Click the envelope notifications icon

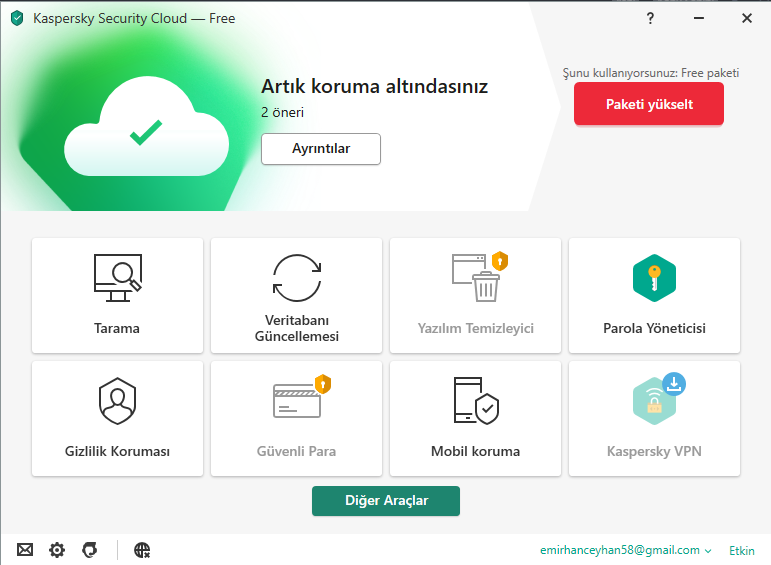25,549
